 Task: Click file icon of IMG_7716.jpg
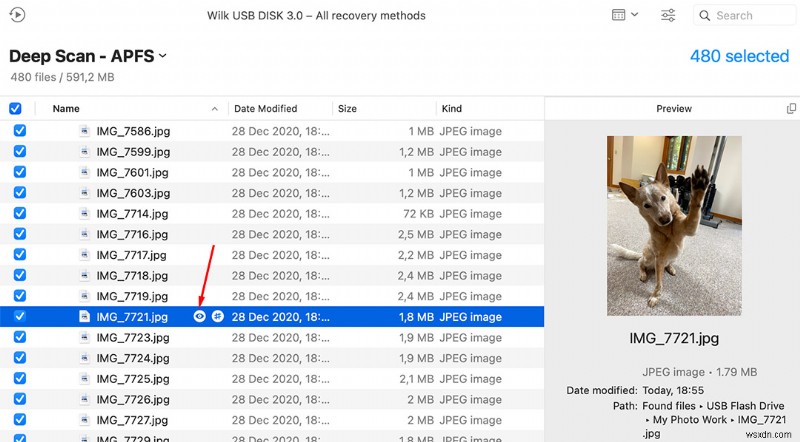click(85, 234)
